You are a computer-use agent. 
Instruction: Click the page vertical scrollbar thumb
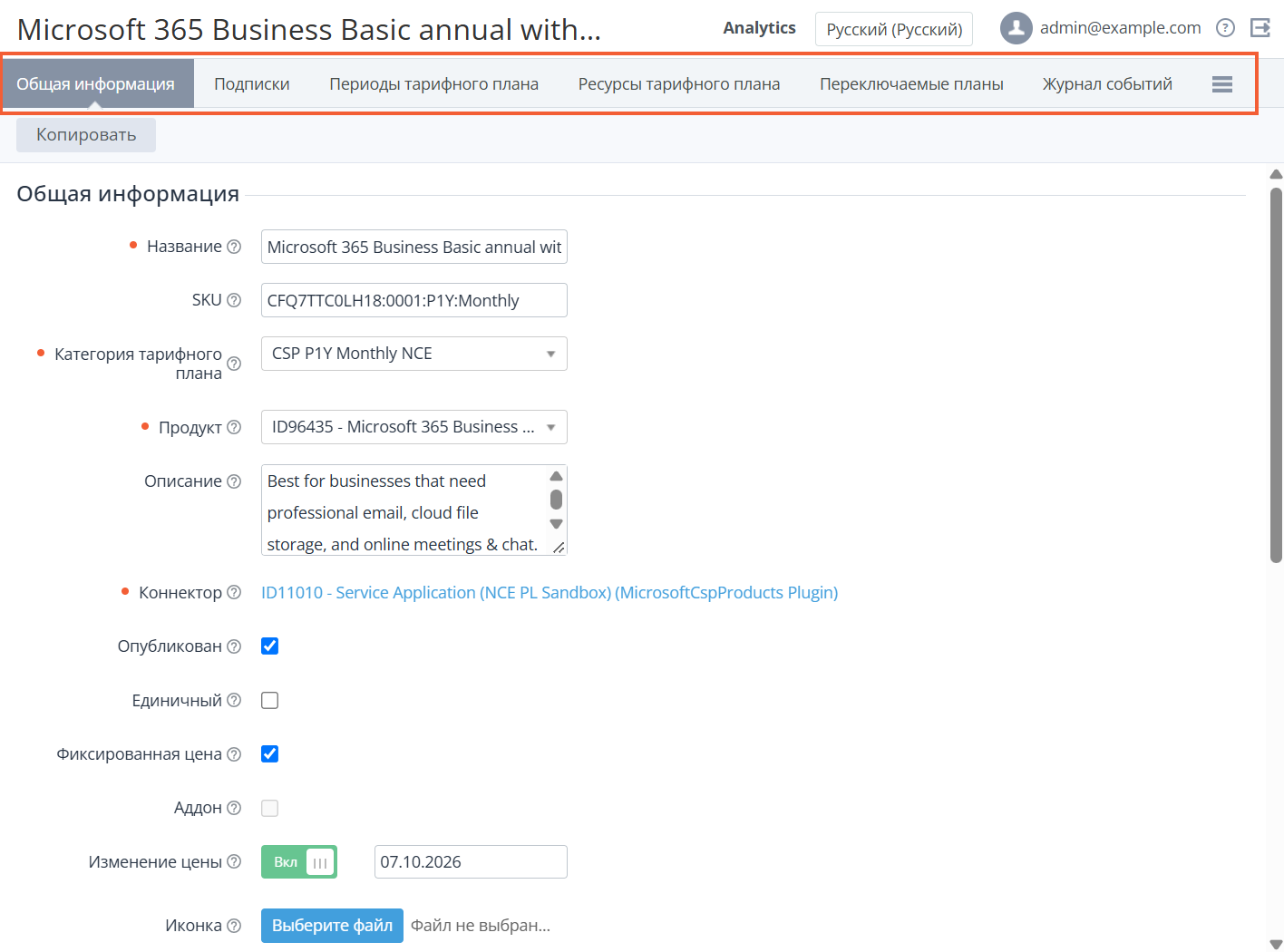[1276, 375]
